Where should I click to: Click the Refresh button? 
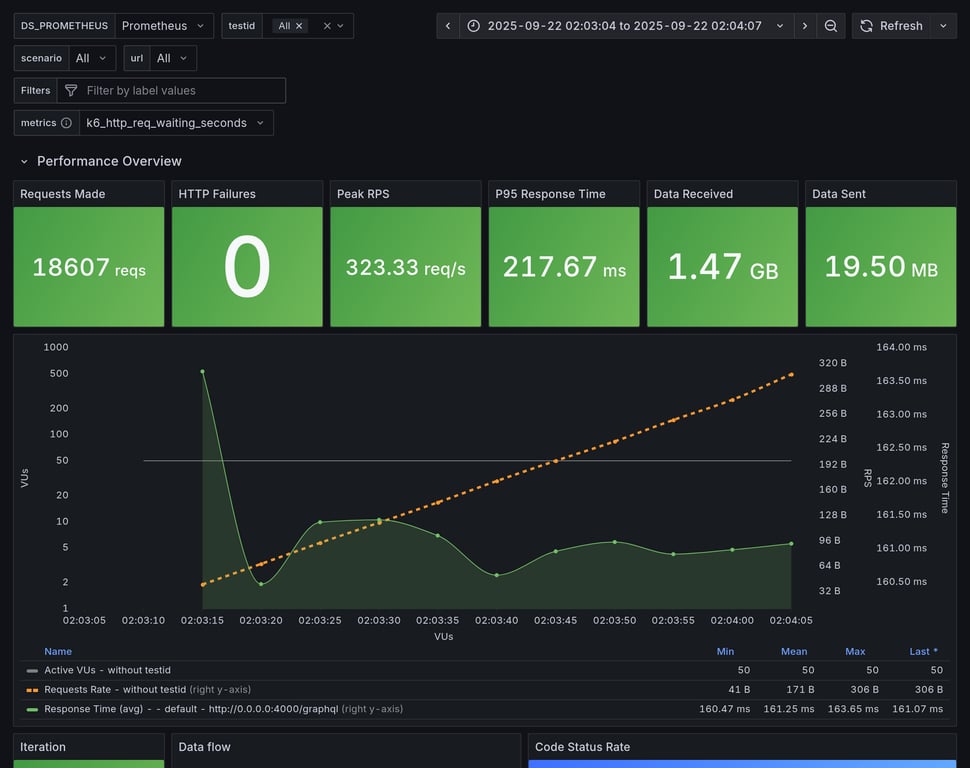coord(891,26)
